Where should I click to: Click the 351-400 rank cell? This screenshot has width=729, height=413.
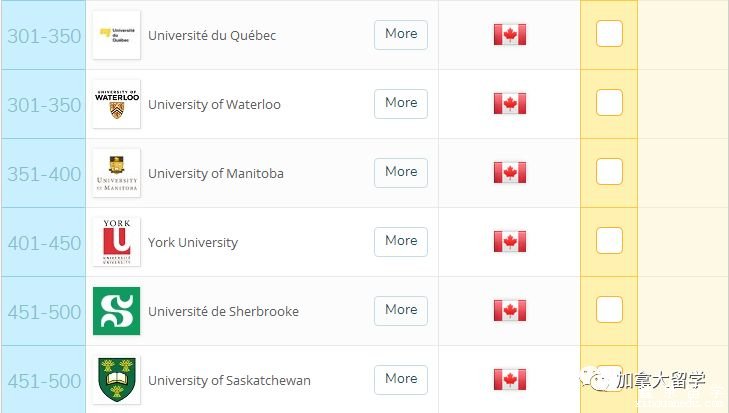click(44, 173)
